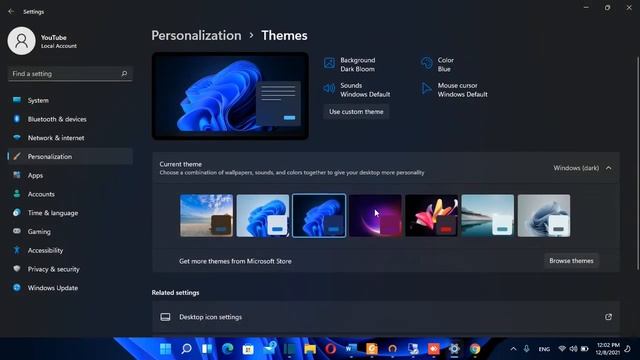Screen dimensions: 640x360
Task: Select the grey Flow theme thumbnail
Action: click(544, 216)
